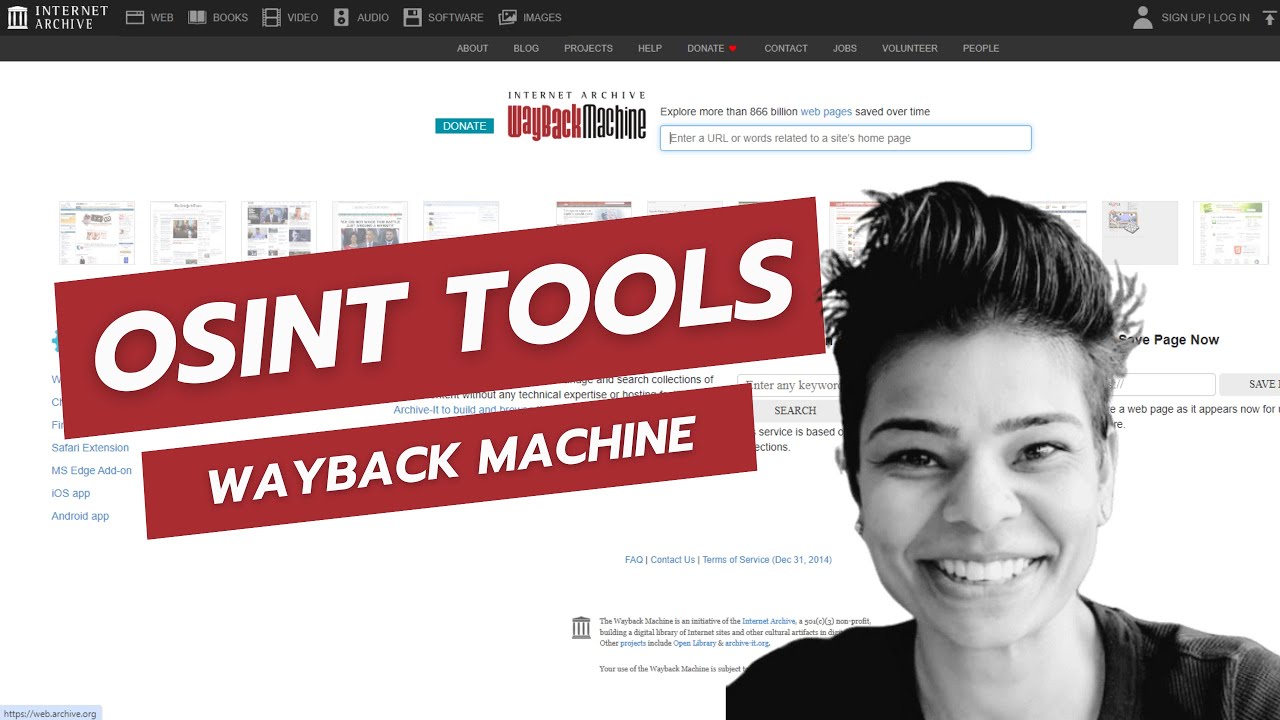
Task: Open the iOS app link
Action: point(70,493)
